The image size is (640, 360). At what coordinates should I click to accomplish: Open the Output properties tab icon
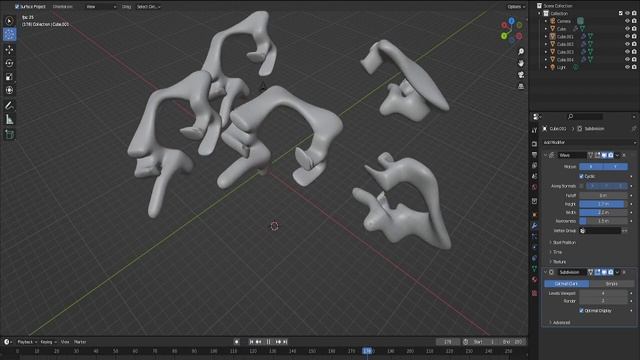click(x=534, y=155)
